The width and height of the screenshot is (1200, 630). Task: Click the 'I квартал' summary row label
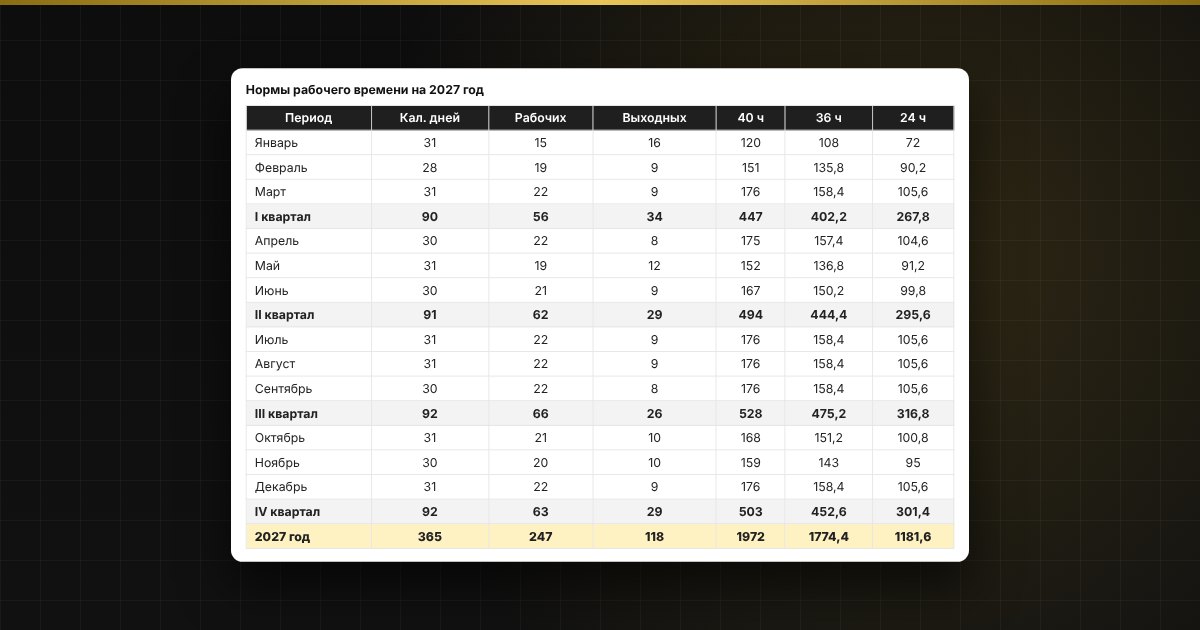[x=284, y=217]
